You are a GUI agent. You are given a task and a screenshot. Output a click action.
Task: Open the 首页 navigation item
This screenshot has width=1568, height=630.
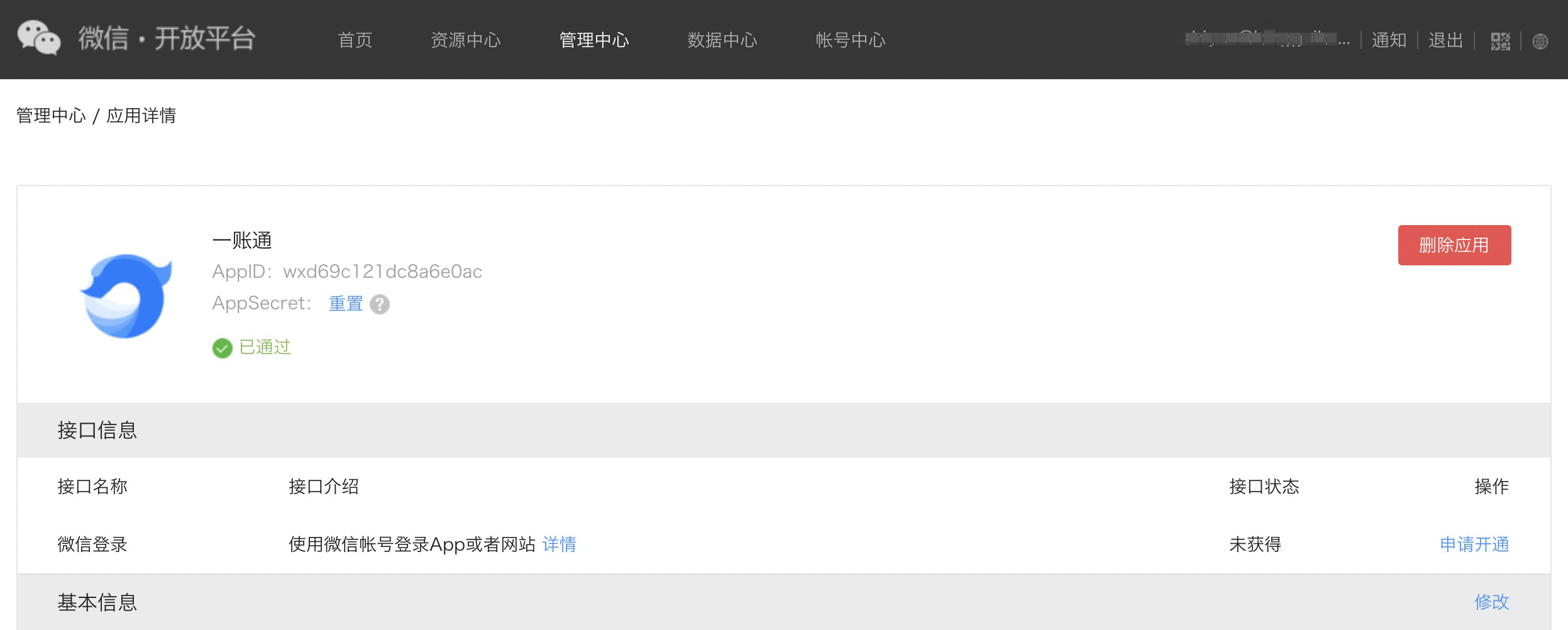point(356,40)
